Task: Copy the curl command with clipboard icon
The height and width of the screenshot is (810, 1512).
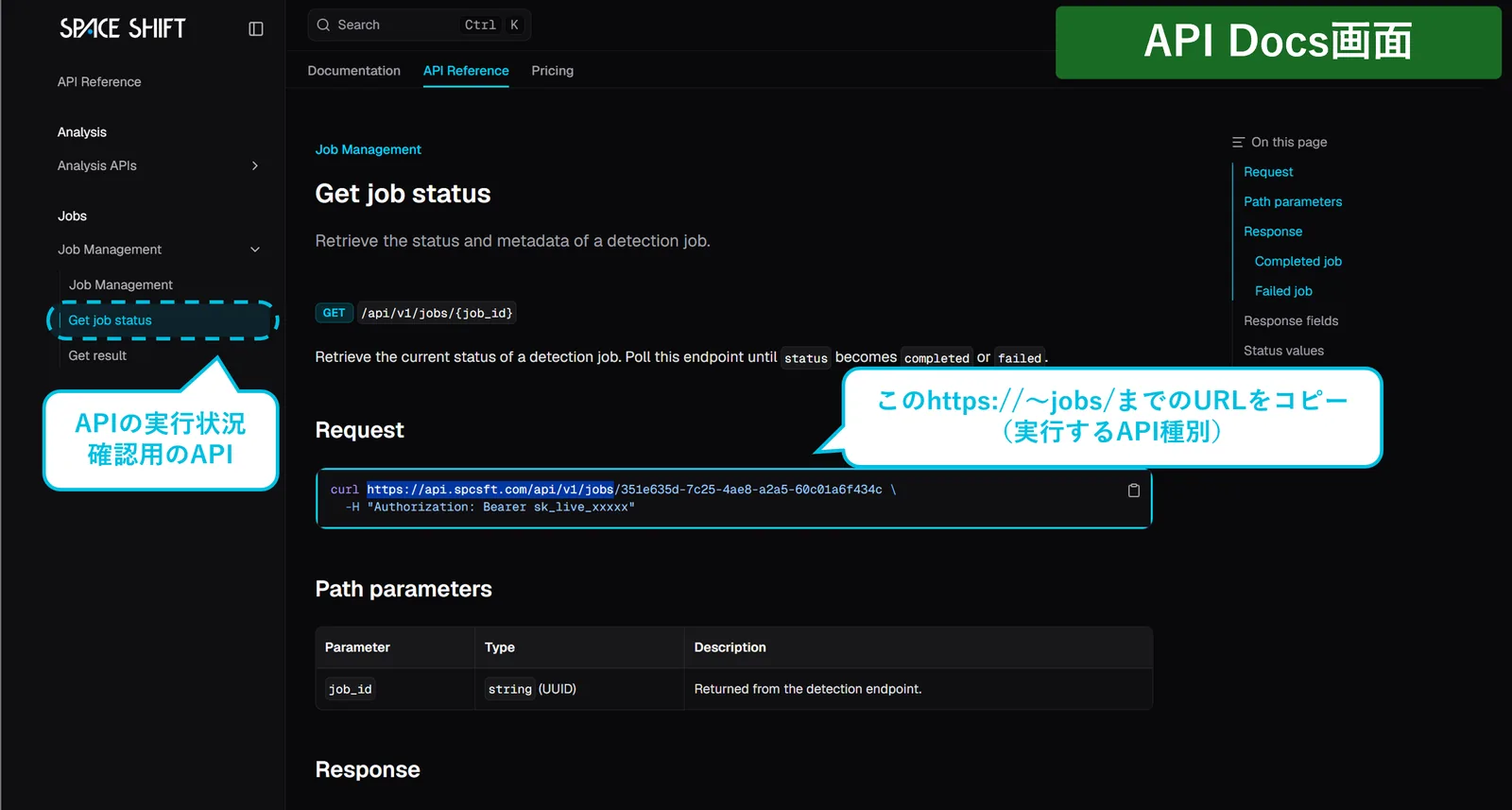Action: tap(1134, 491)
